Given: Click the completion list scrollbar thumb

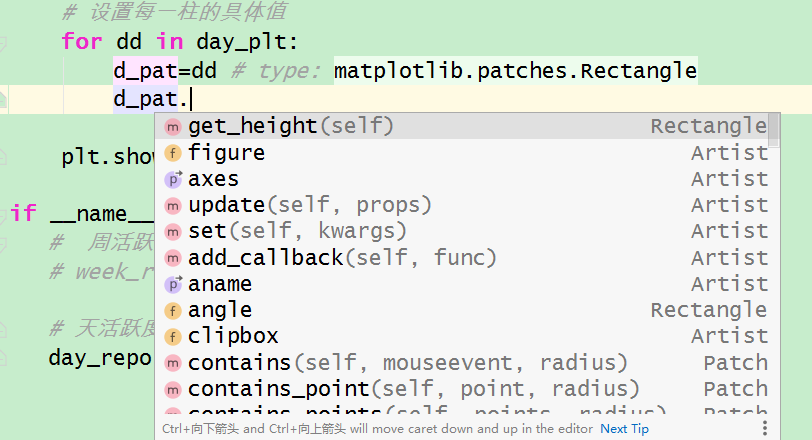Looking at the screenshot, I should pos(774,130).
